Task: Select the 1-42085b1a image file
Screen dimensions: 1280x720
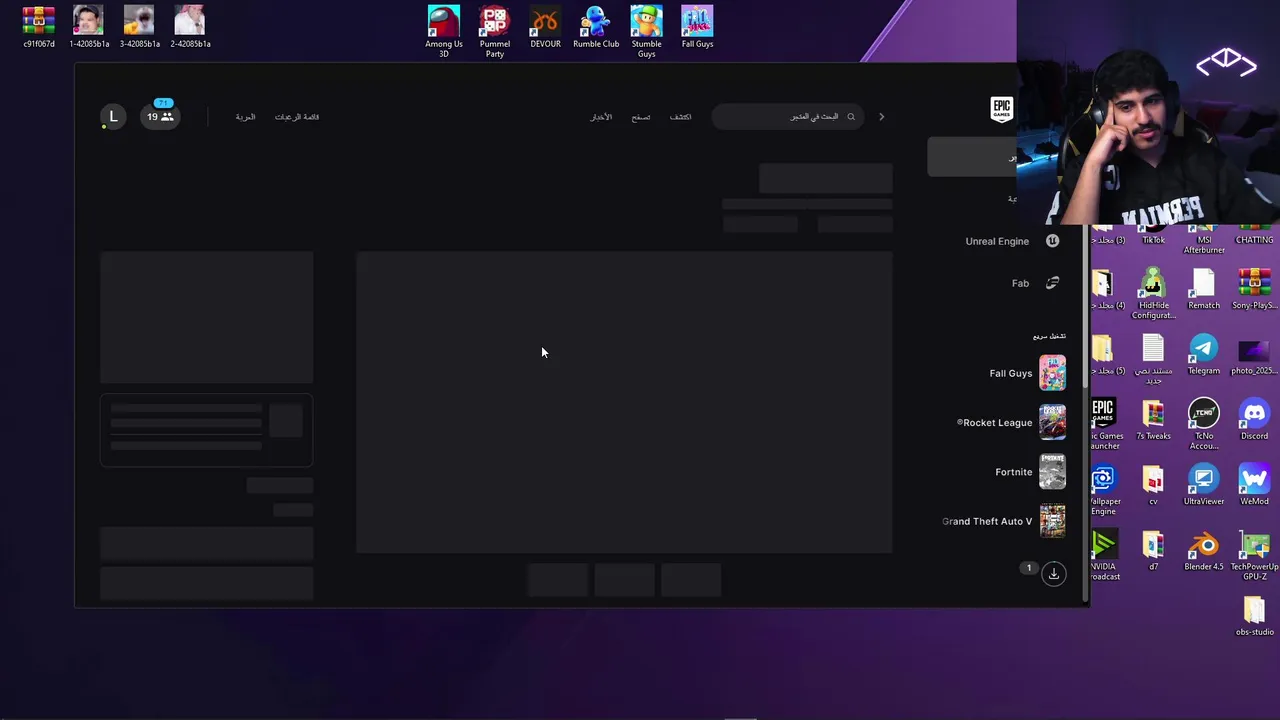Action: tap(89, 27)
